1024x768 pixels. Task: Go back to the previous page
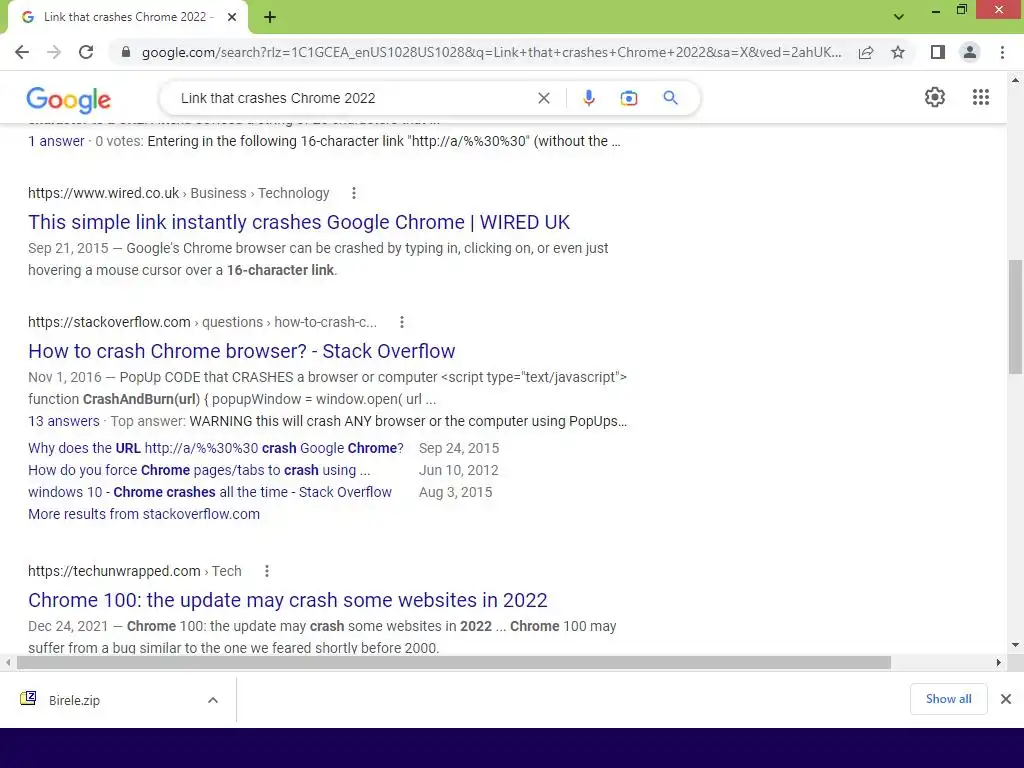[x=22, y=52]
